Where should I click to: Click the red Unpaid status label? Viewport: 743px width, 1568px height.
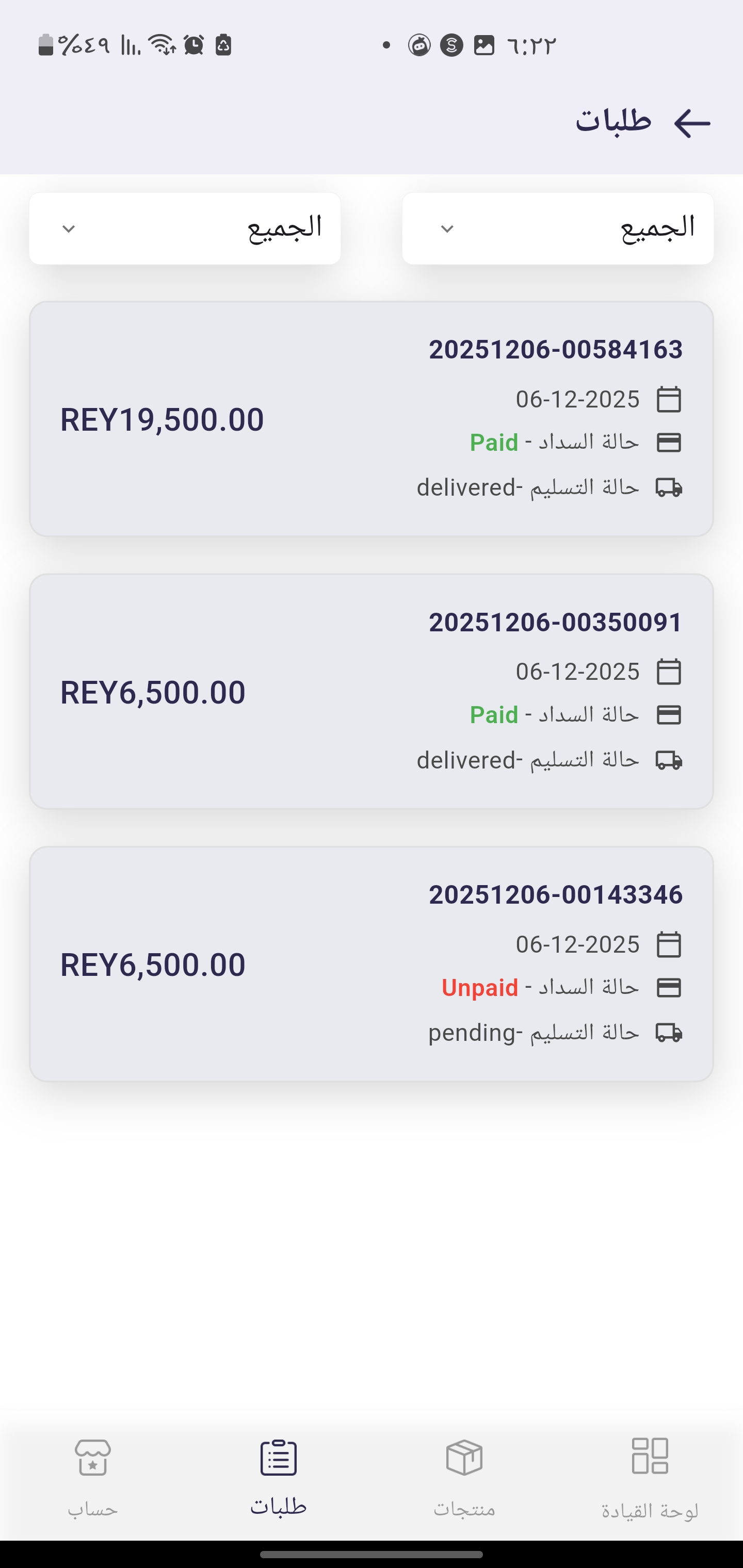[480, 987]
